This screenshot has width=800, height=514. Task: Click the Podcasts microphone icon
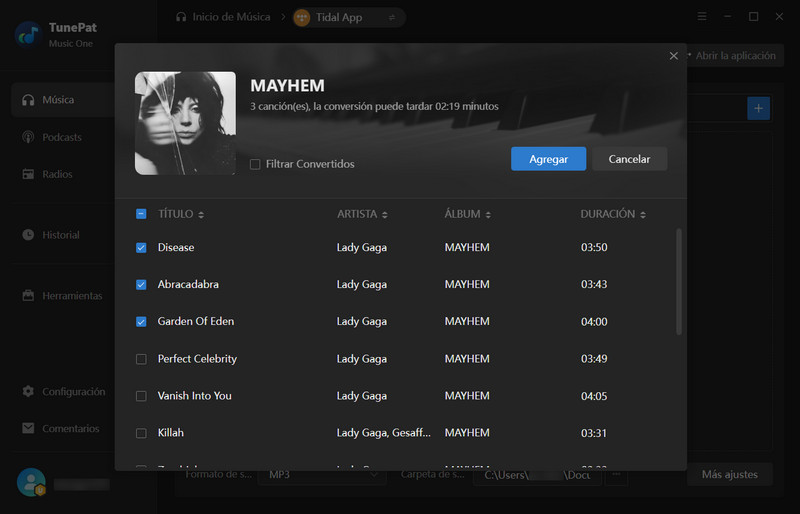click(x=28, y=137)
